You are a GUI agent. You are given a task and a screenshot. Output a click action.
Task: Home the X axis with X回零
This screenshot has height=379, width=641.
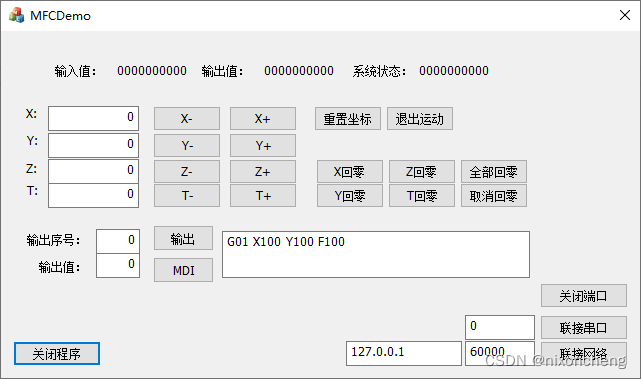point(350,171)
